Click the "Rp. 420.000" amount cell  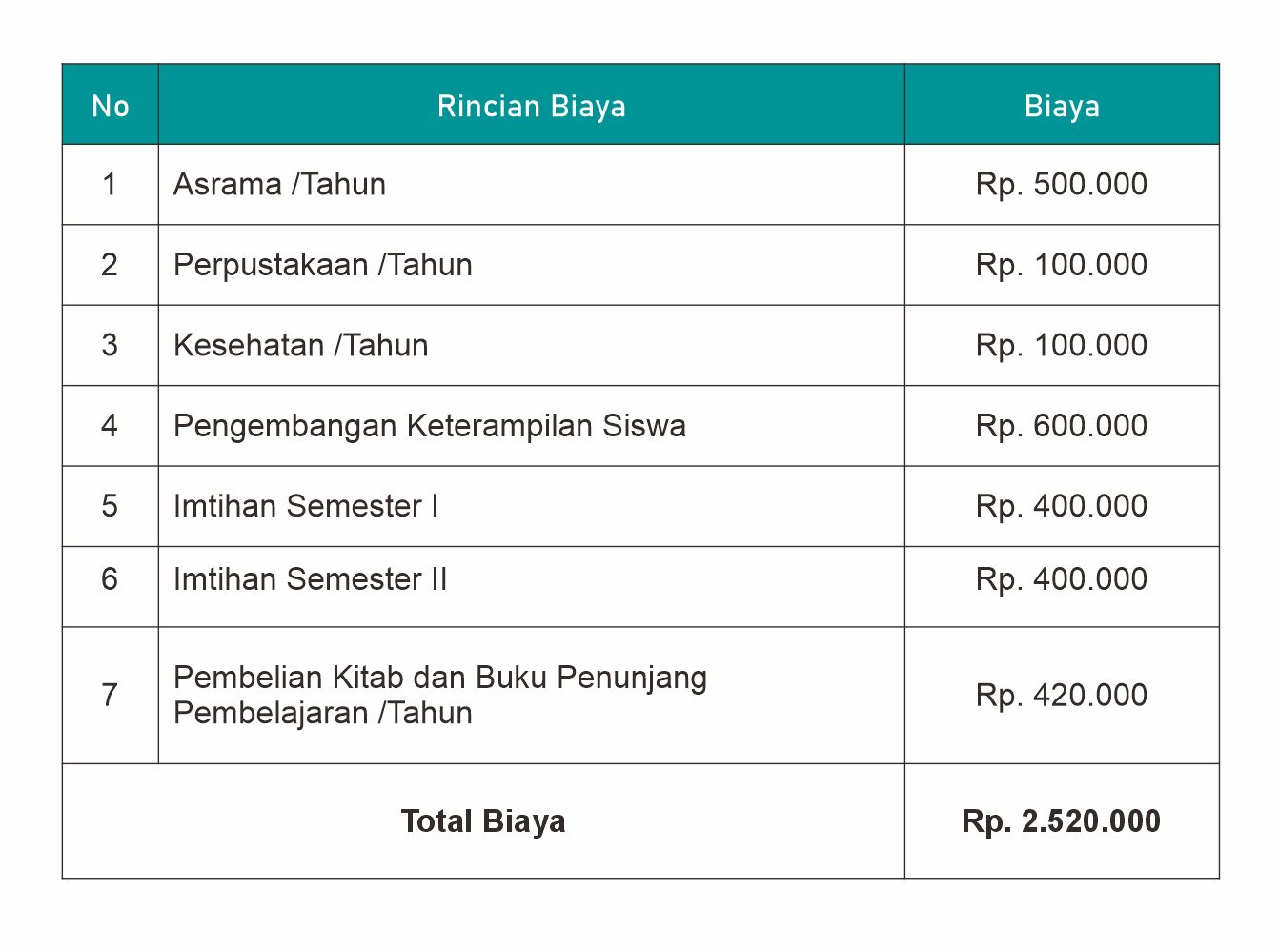(1061, 696)
